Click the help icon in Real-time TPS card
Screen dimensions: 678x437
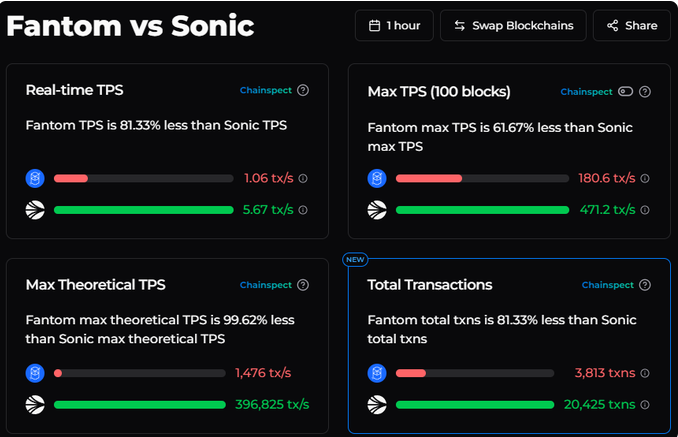pyautogui.click(x=303, y=90)
